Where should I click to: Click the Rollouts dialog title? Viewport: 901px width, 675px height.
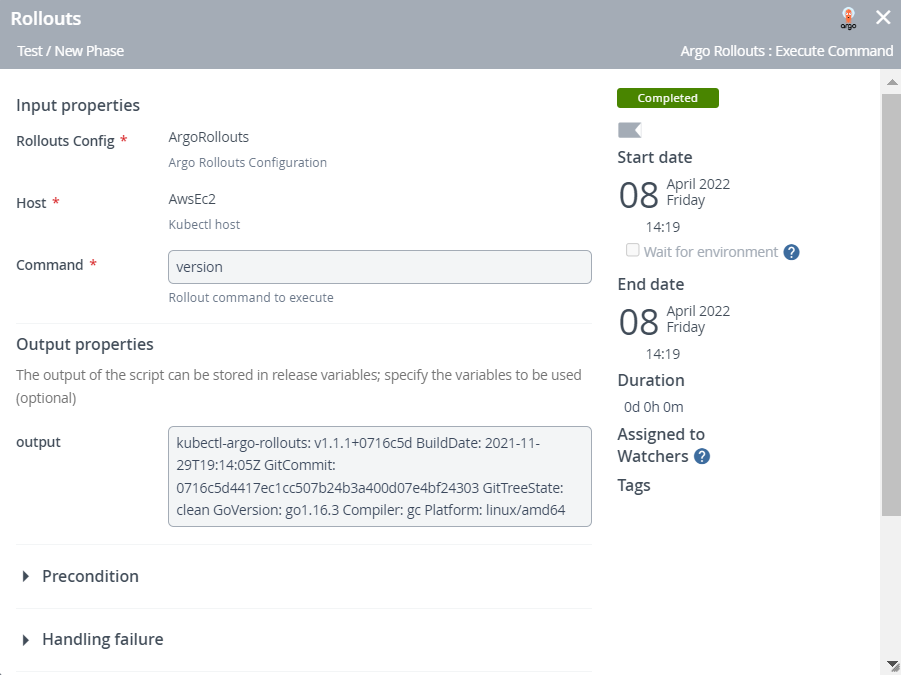pyautogui.click(x=46, y=18)
